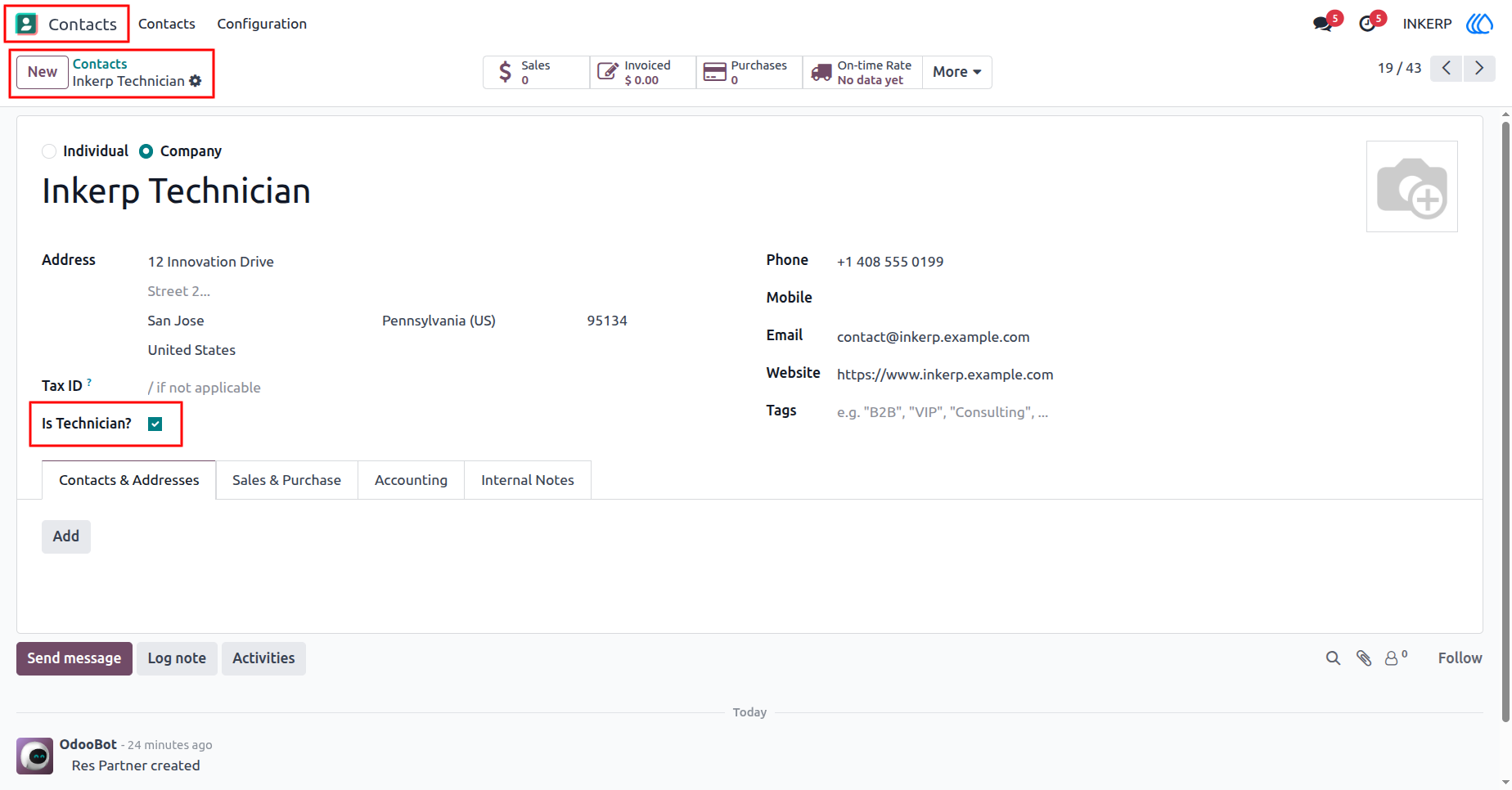Click Send message button
The height and width of the screenshot is (790, 1512).
(x=74, y=658)
